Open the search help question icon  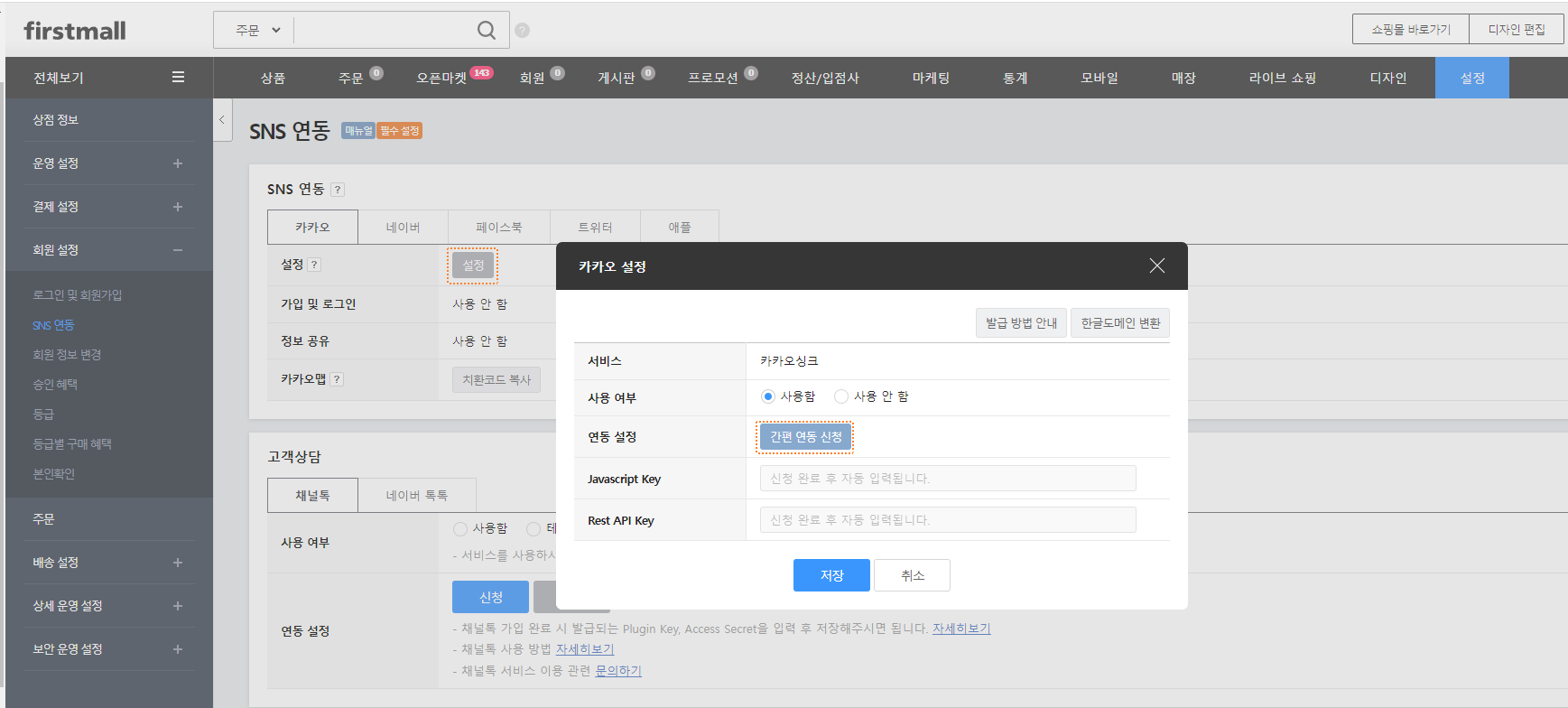522,31
